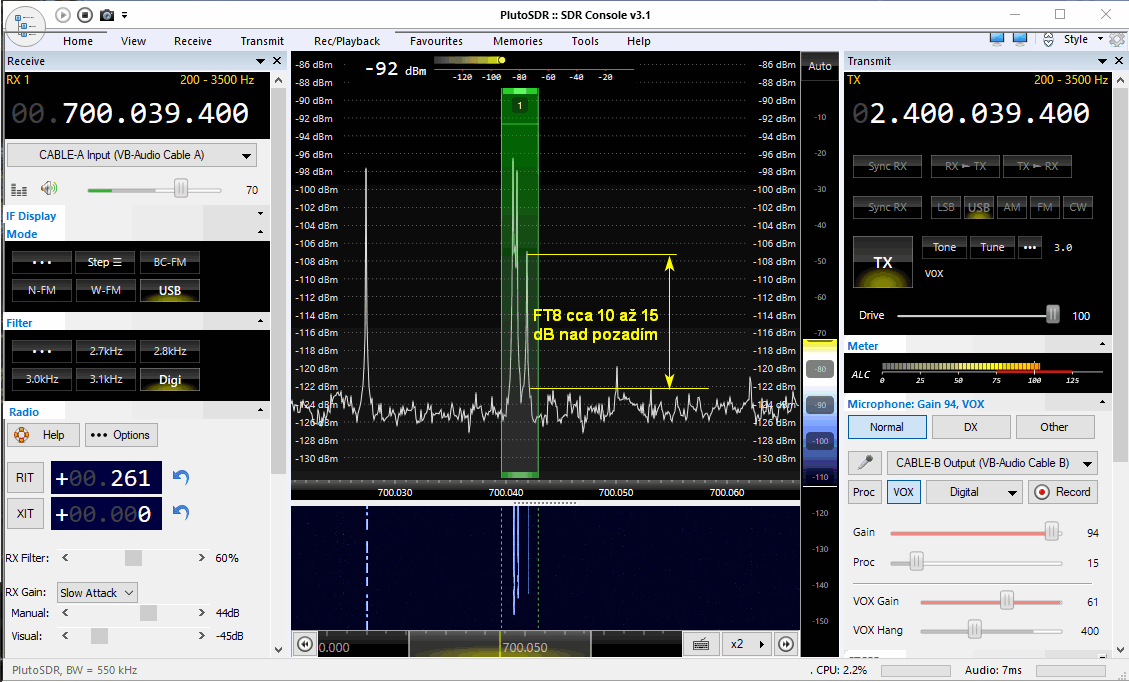This screenshot has width=1129, height=682.
Task: Click the play button in title bar
Action: [63, 14]
